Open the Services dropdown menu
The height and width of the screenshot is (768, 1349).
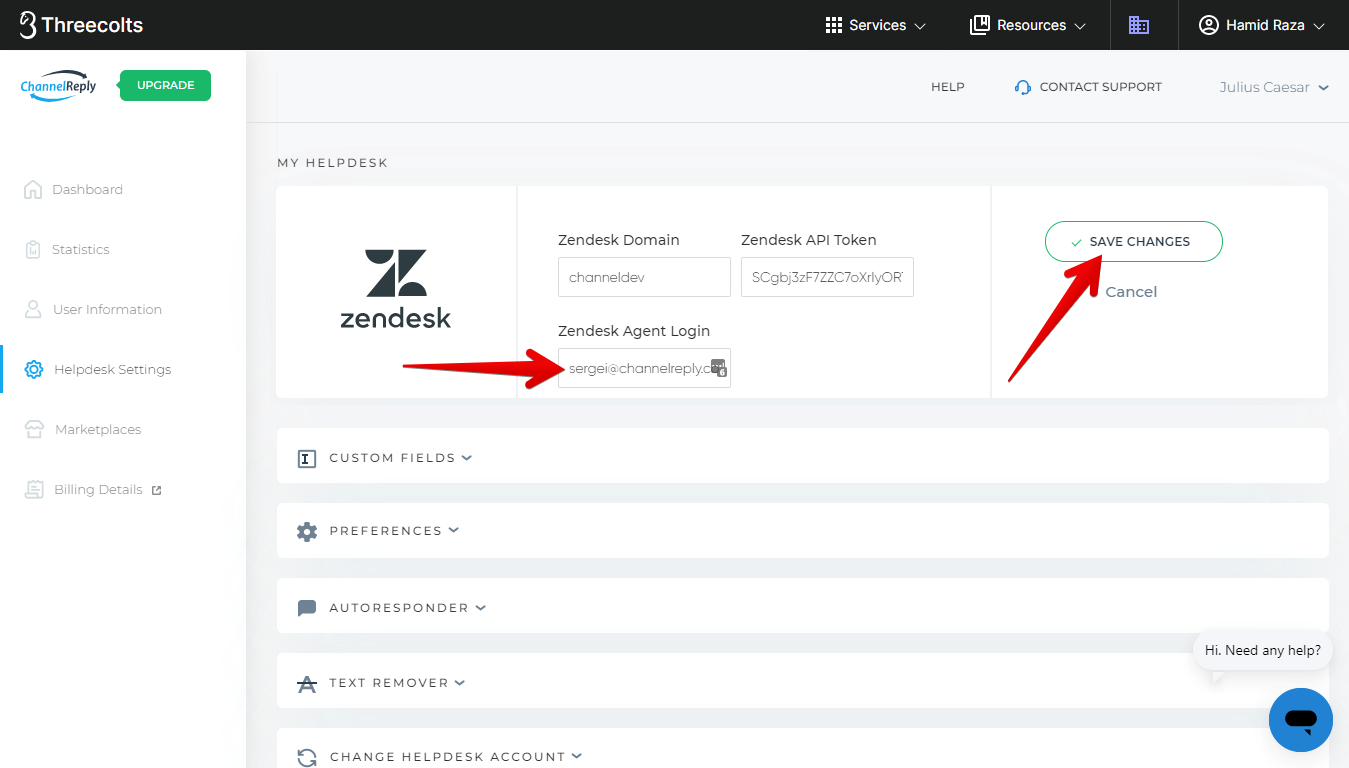tap(875, 25)
